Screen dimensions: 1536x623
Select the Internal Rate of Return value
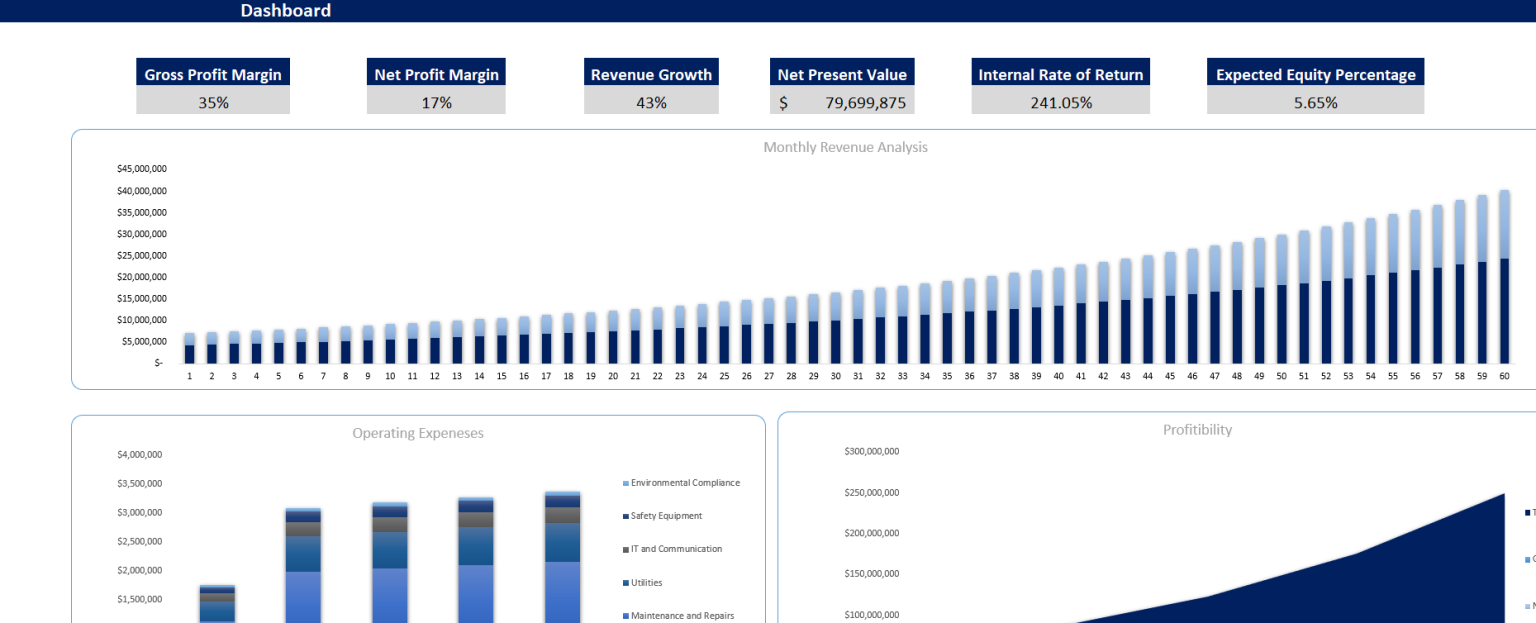(x=1060, y=102)
